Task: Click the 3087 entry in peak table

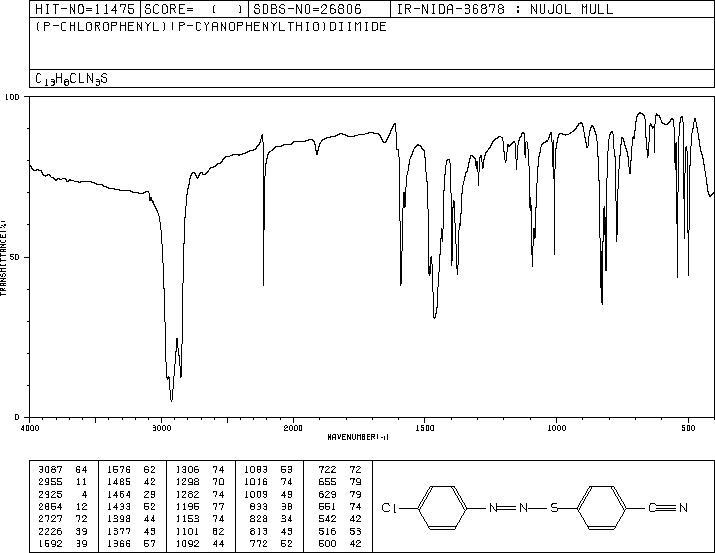Action: (x=49, y=469)
